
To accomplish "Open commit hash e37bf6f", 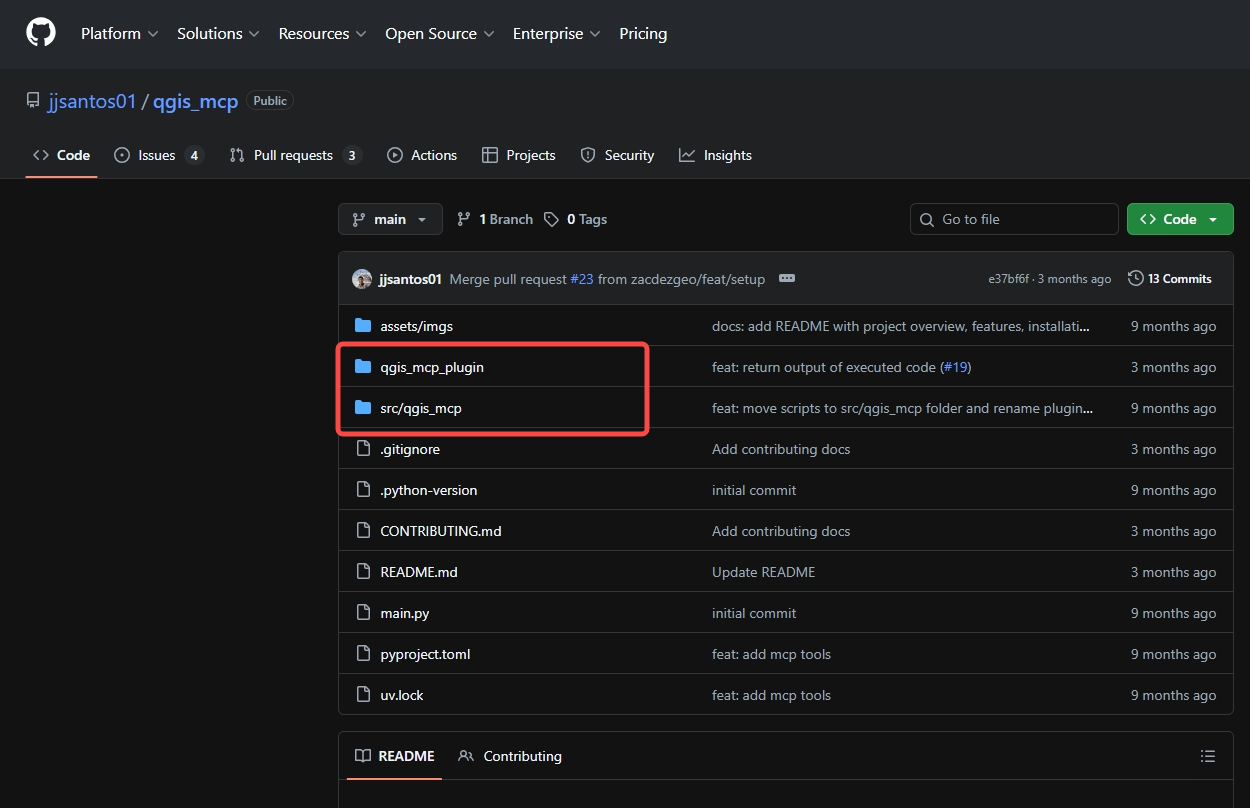I will point(1010,279).
